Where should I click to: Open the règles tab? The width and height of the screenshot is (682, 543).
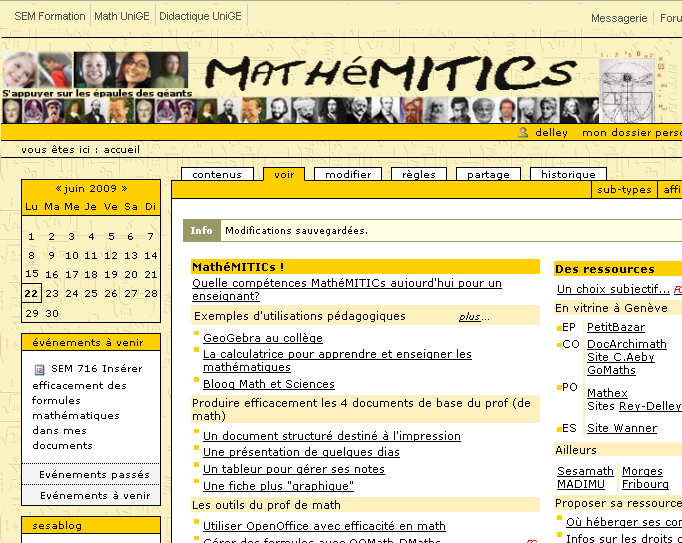[x=419, y=174]
